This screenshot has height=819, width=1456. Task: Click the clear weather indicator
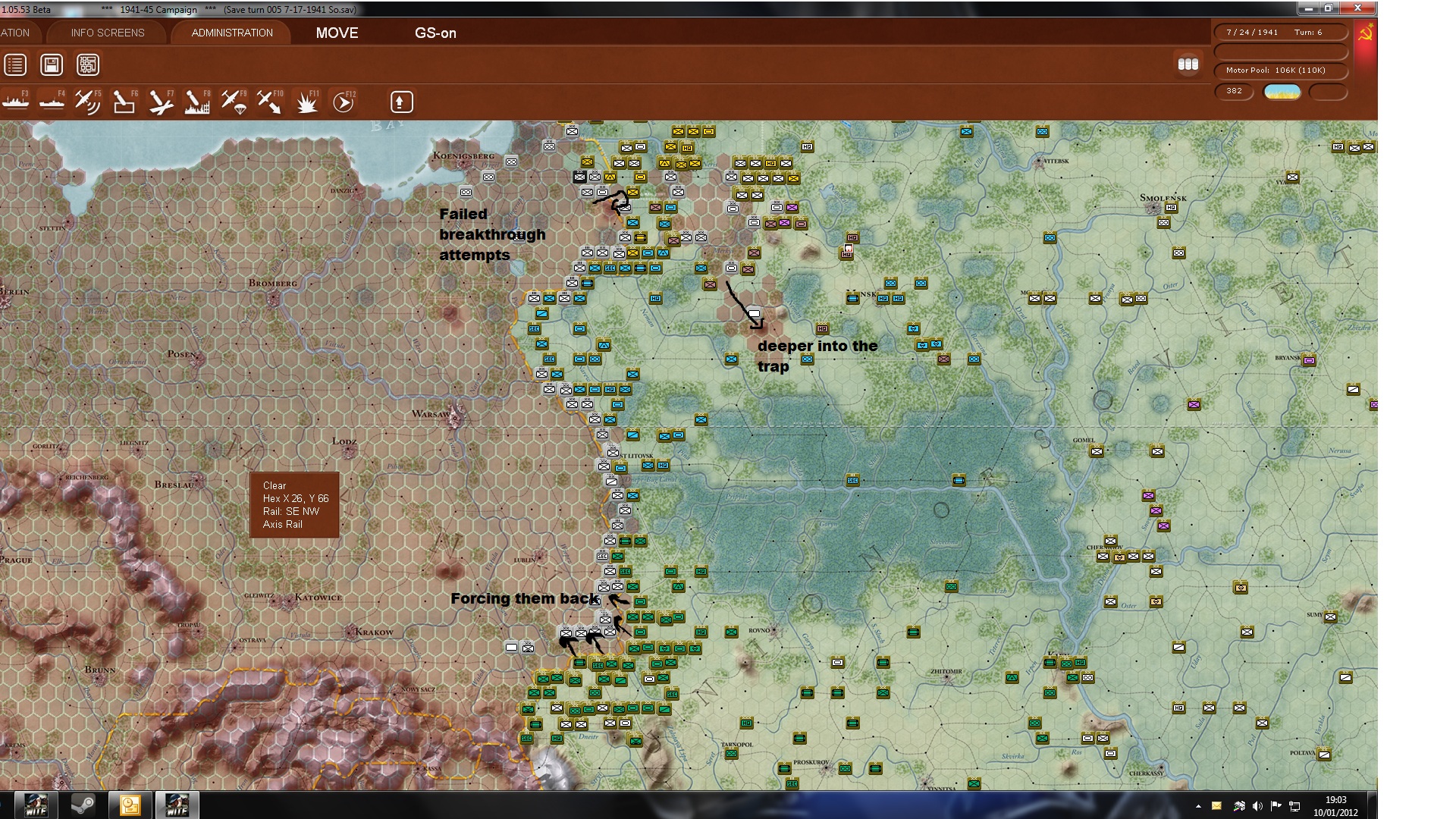tap(1282, 92)
